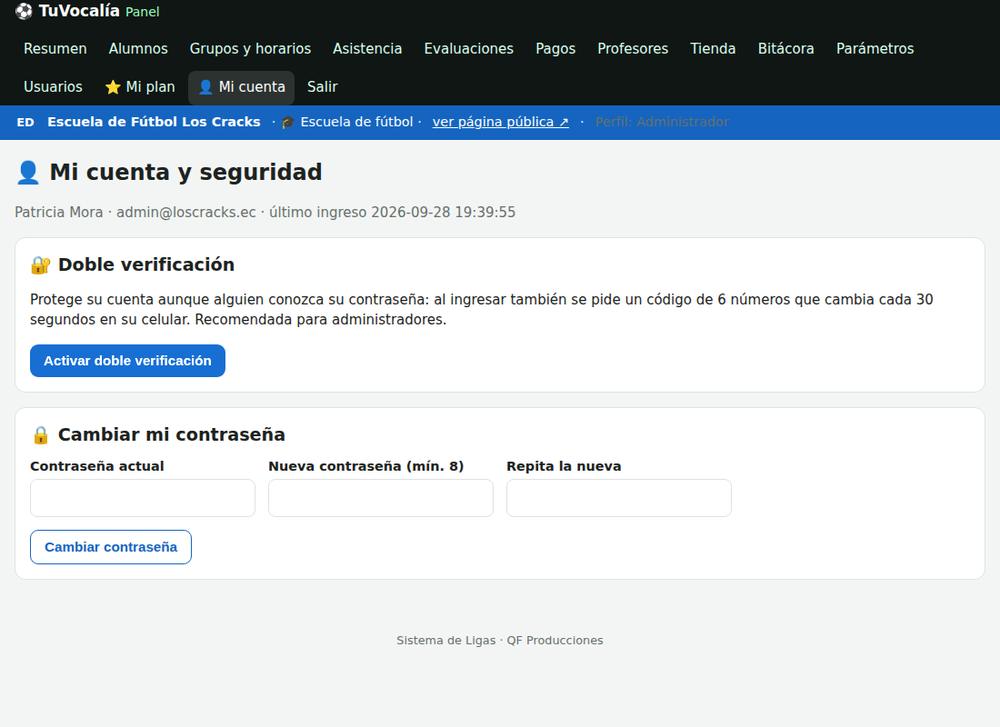Navigate to Asistencia
Viewport: 1000px width, 727px height.
(x=367, y=48)
